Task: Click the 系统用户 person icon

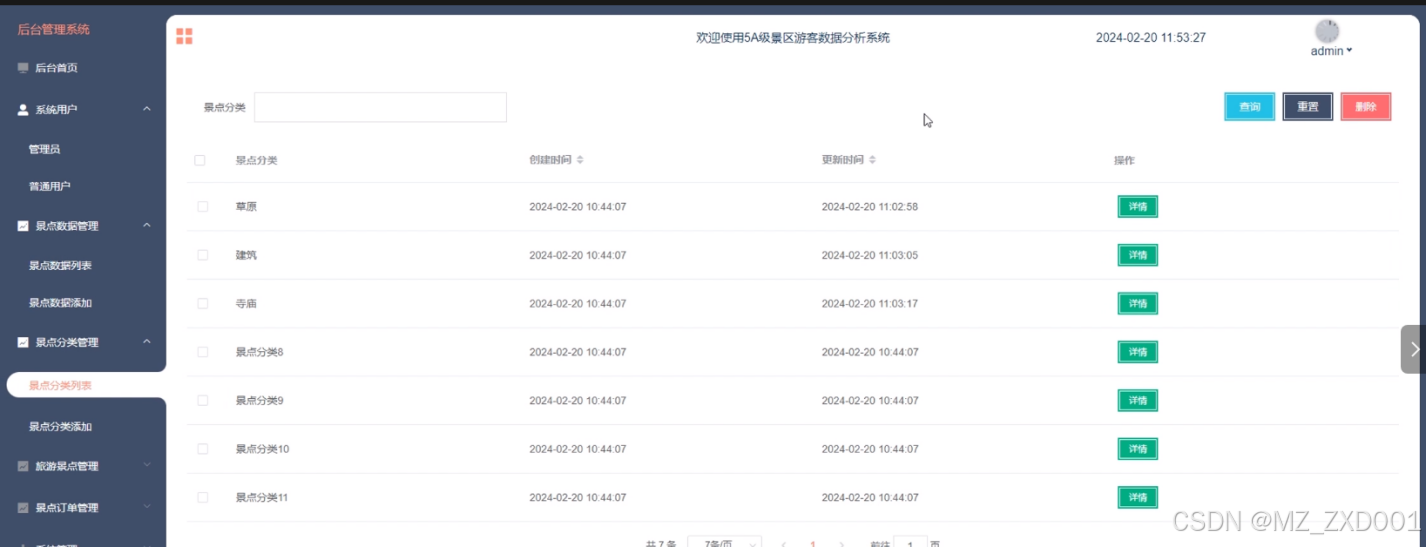Action: click(23, 109)
